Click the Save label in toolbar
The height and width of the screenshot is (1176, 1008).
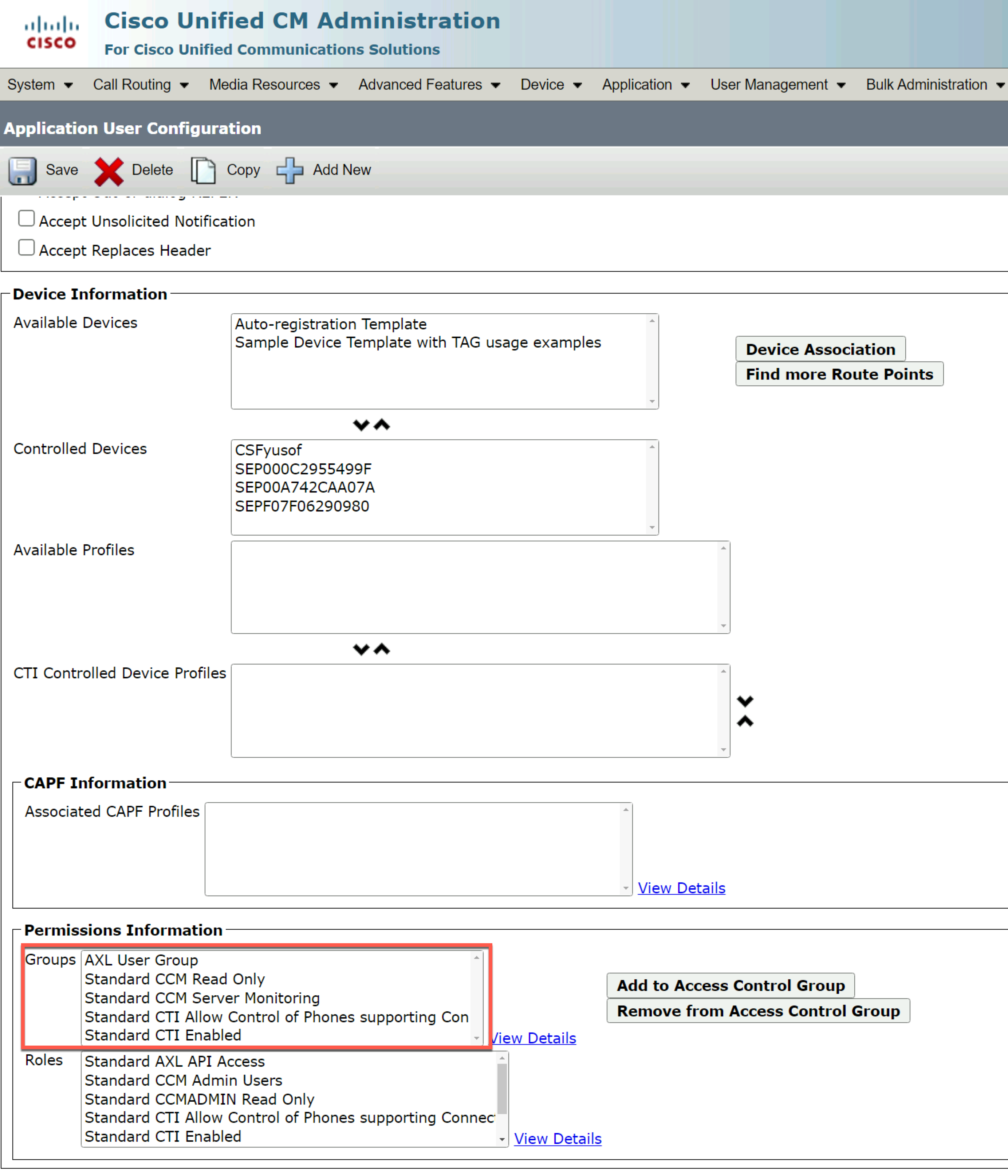click(x=62, y=170)
